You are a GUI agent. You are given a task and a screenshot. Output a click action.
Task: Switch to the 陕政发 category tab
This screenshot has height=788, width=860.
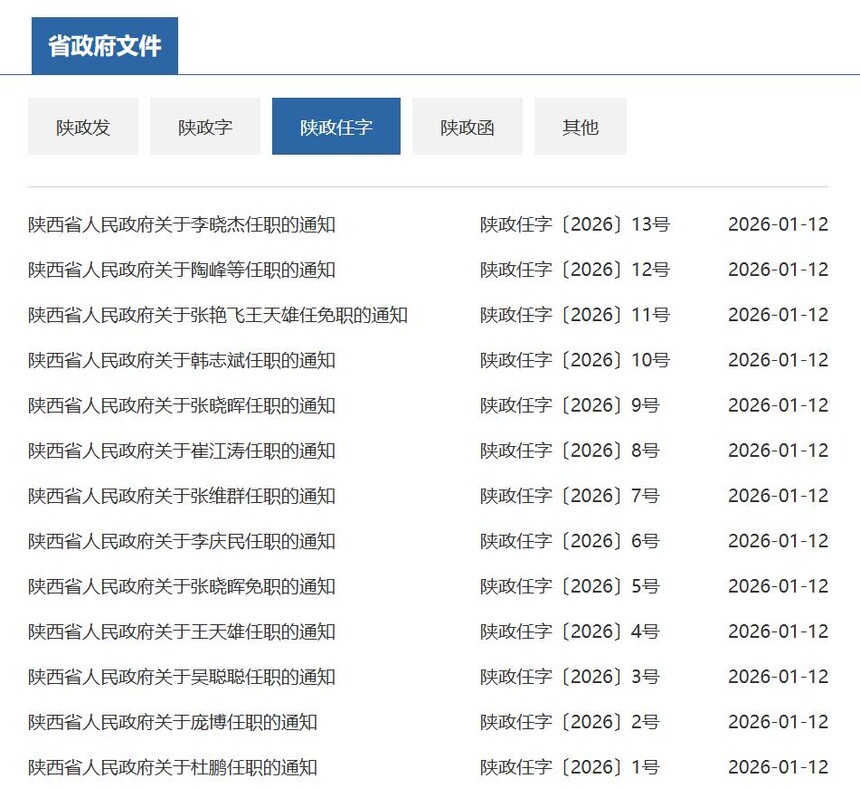83,126
